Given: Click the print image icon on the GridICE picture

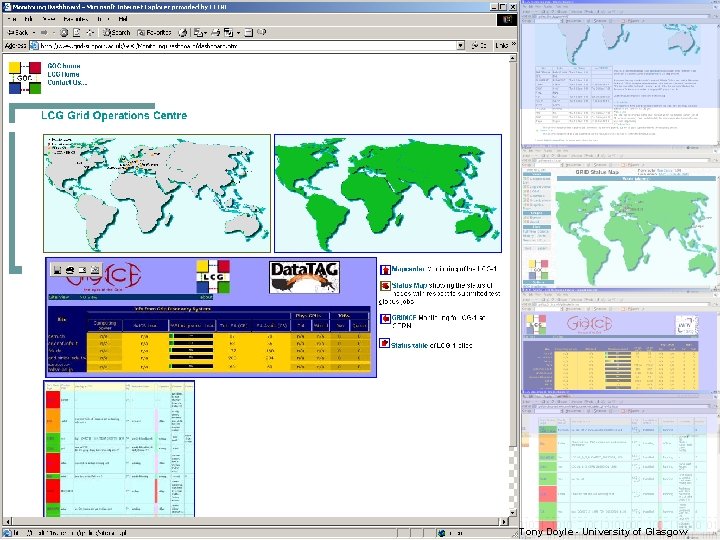Looking at the screenshot, I should coord(70,270).
